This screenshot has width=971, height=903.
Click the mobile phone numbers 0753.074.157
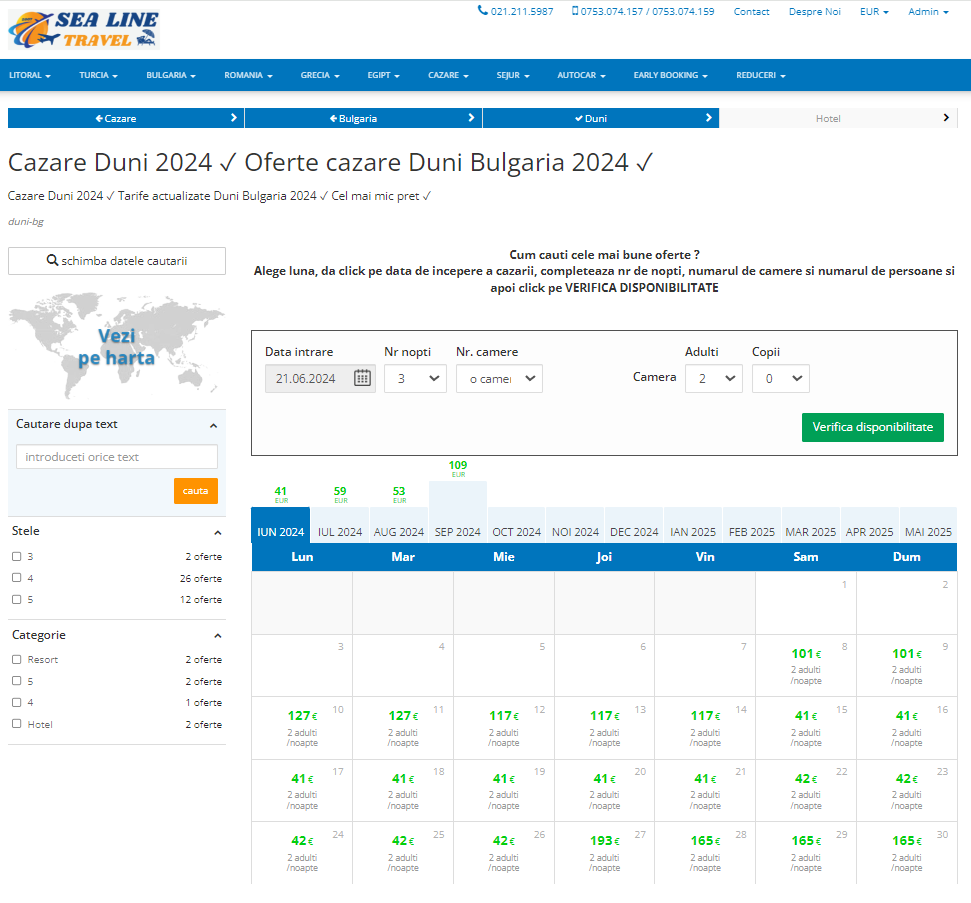point(643,11)
